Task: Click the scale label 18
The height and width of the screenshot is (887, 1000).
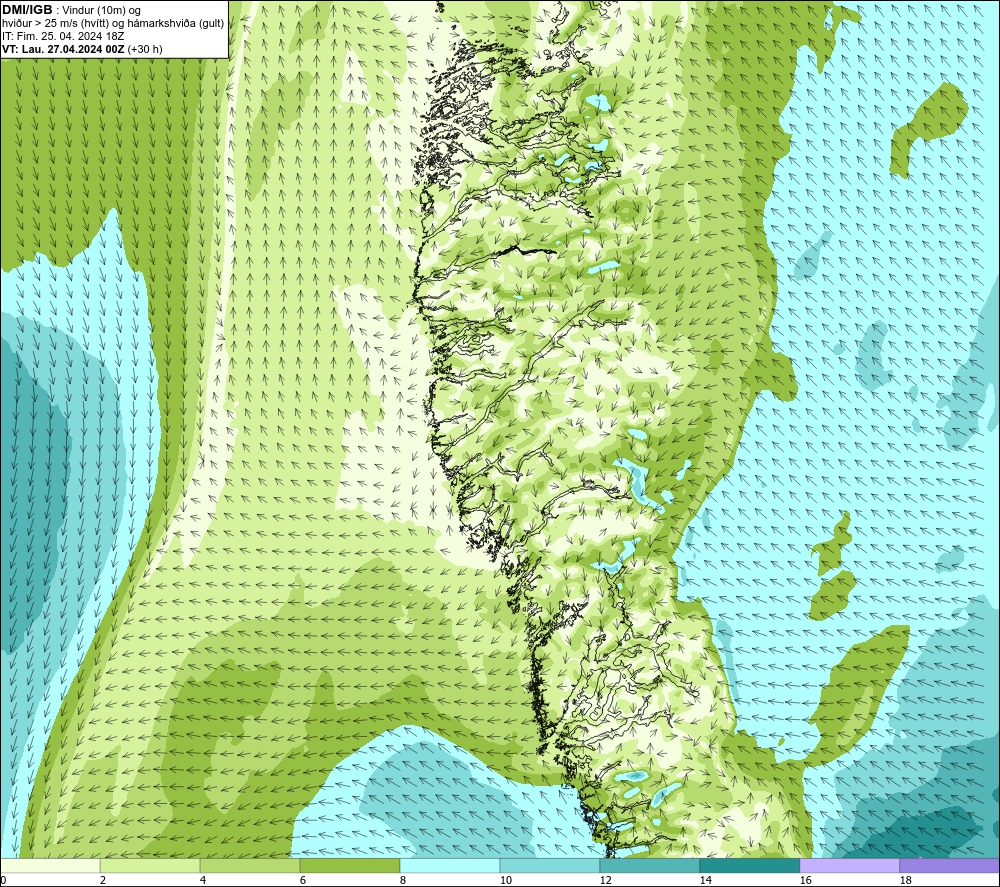Action: coord(906,880)
